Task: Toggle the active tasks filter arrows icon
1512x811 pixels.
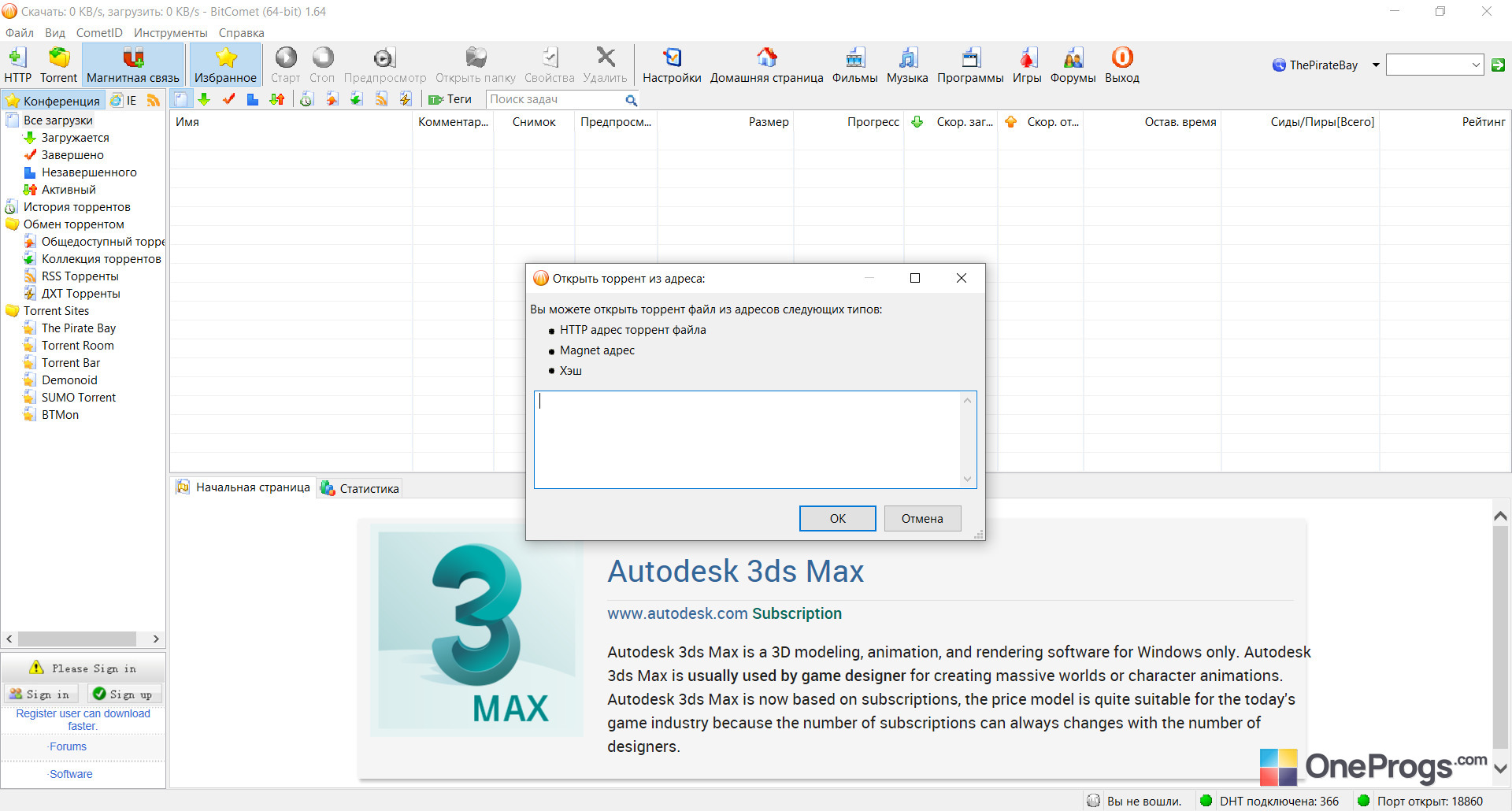Action: tap(277, 99)
